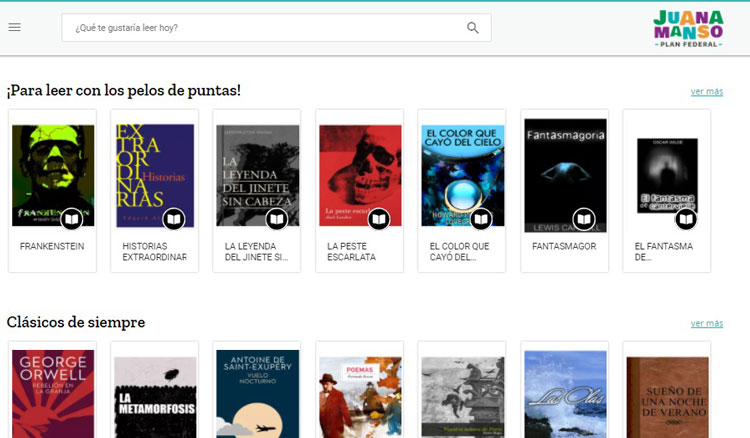Open 'ver más' for Para leer con los pelos de puntas
Viewport: 750px width, 438px height.
[706, 91]
